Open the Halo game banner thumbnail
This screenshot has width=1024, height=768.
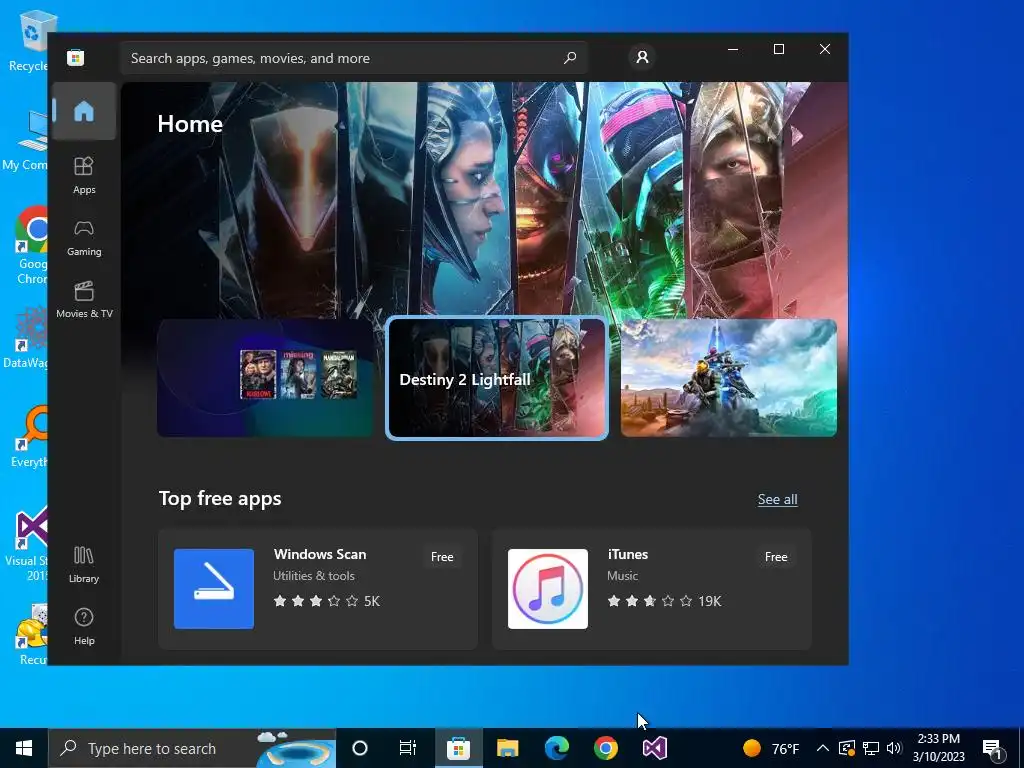pyautogui.click(x=728, y=377)
